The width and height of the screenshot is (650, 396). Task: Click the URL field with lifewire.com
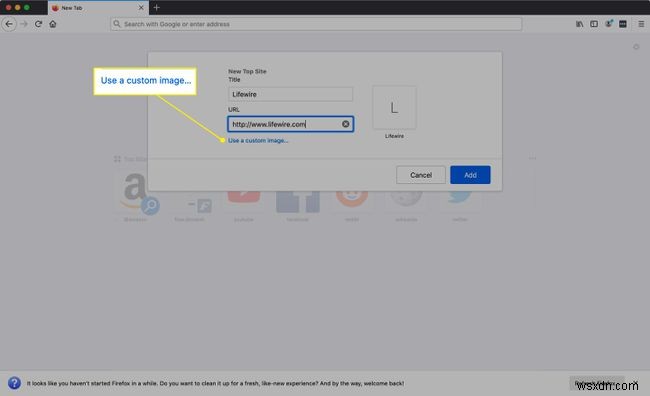coord(290,124)
